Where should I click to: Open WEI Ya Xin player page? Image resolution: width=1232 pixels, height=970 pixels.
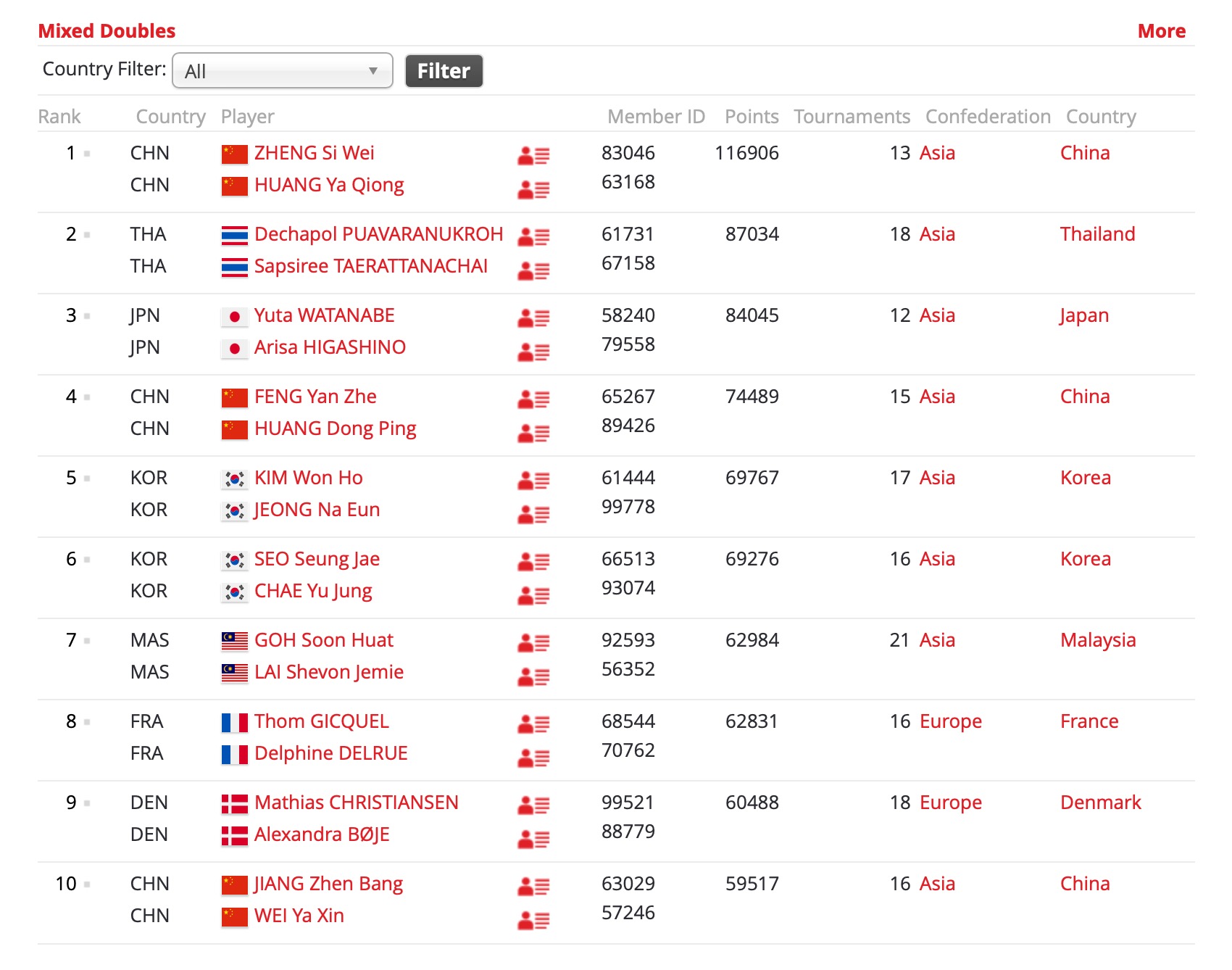pos(299,916)
